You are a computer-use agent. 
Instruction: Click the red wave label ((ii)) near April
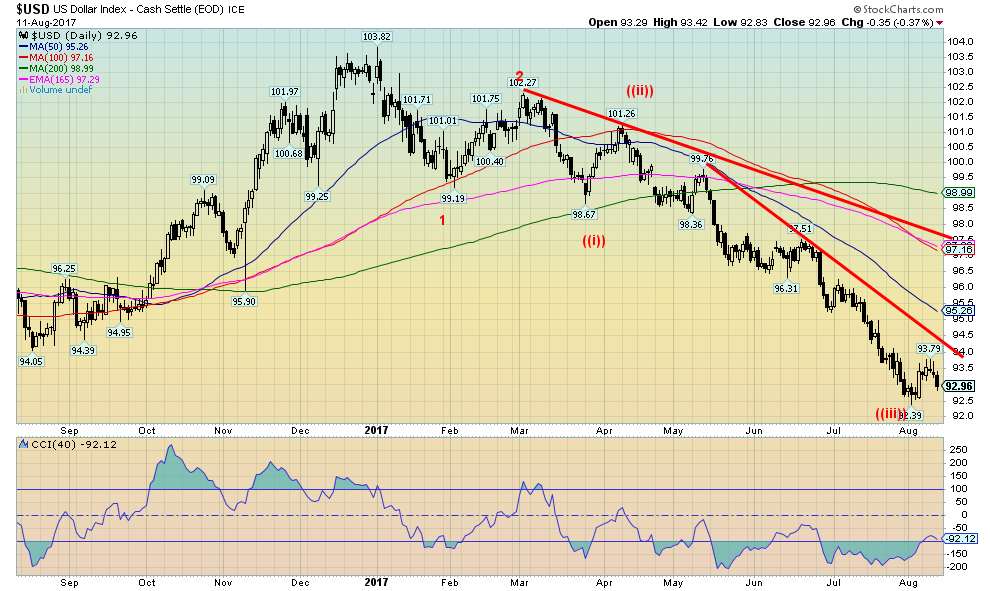coord(640,91)
